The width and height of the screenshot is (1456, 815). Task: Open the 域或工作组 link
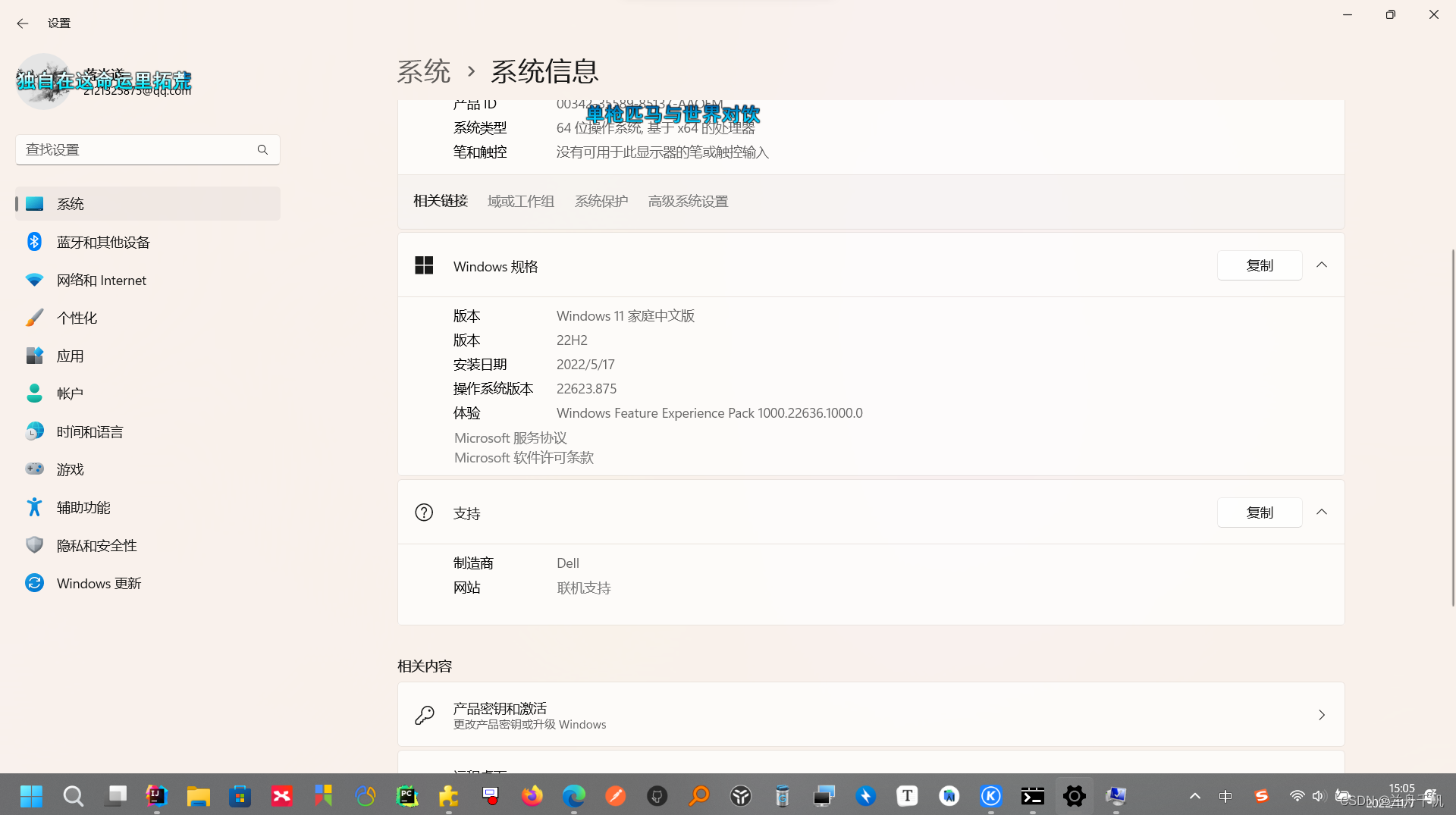point(521,201)
